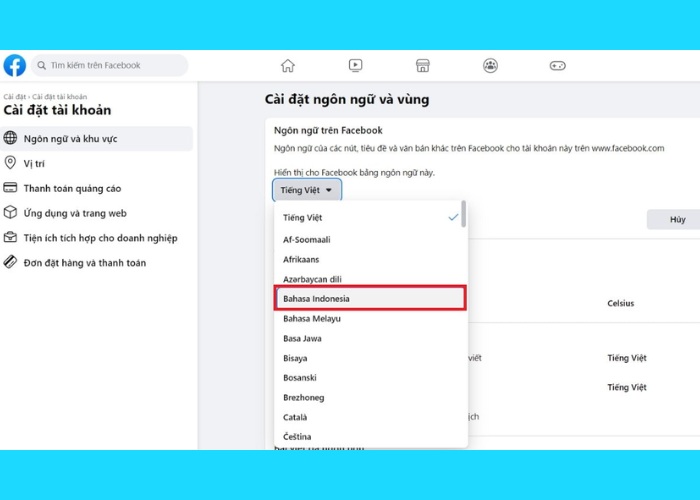Click the Hủy cancel button

[679, 220]
